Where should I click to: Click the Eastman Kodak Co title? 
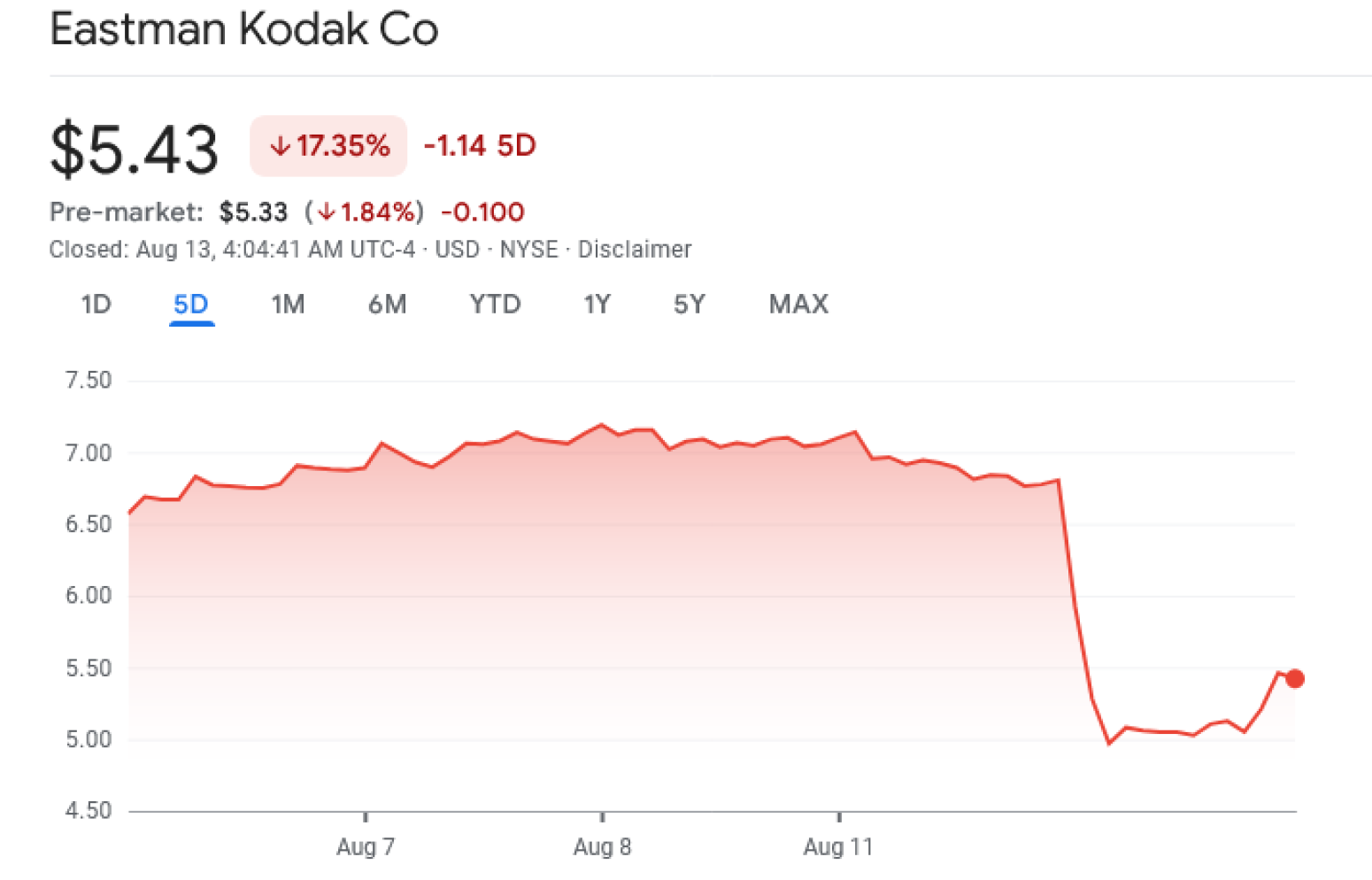tap(244, 29)
